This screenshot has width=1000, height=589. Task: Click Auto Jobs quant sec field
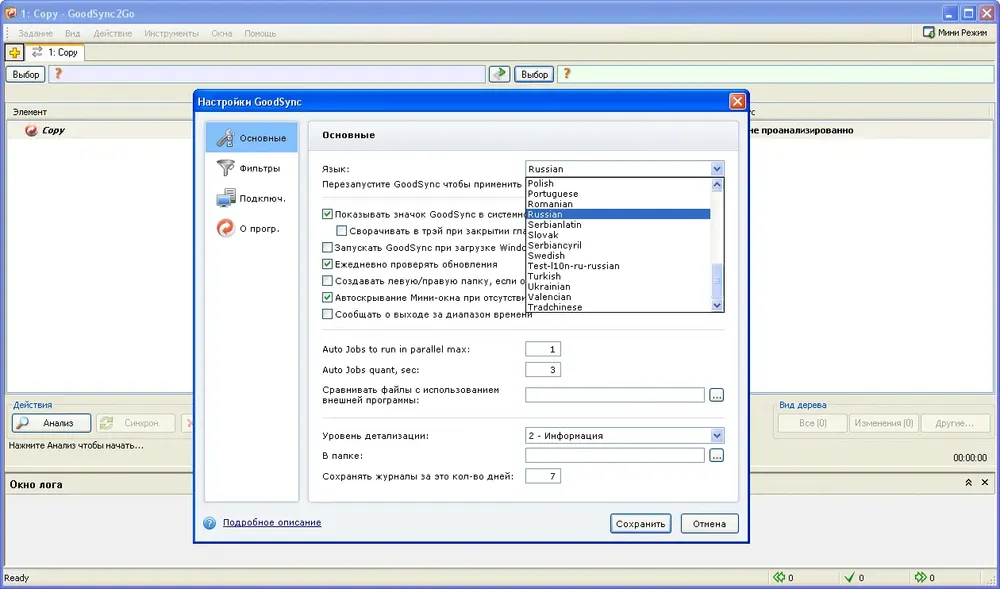(x=543, y=370)
